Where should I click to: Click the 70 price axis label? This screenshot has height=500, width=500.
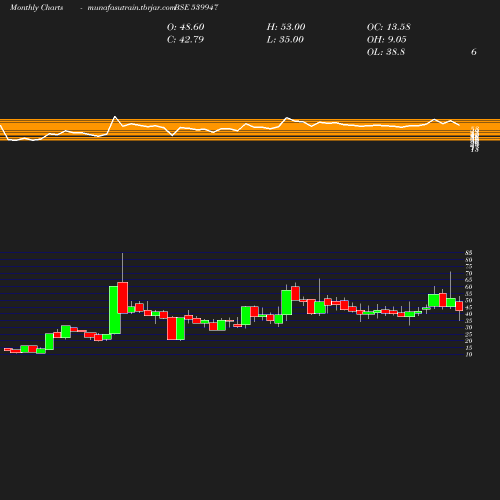(469, 273)
